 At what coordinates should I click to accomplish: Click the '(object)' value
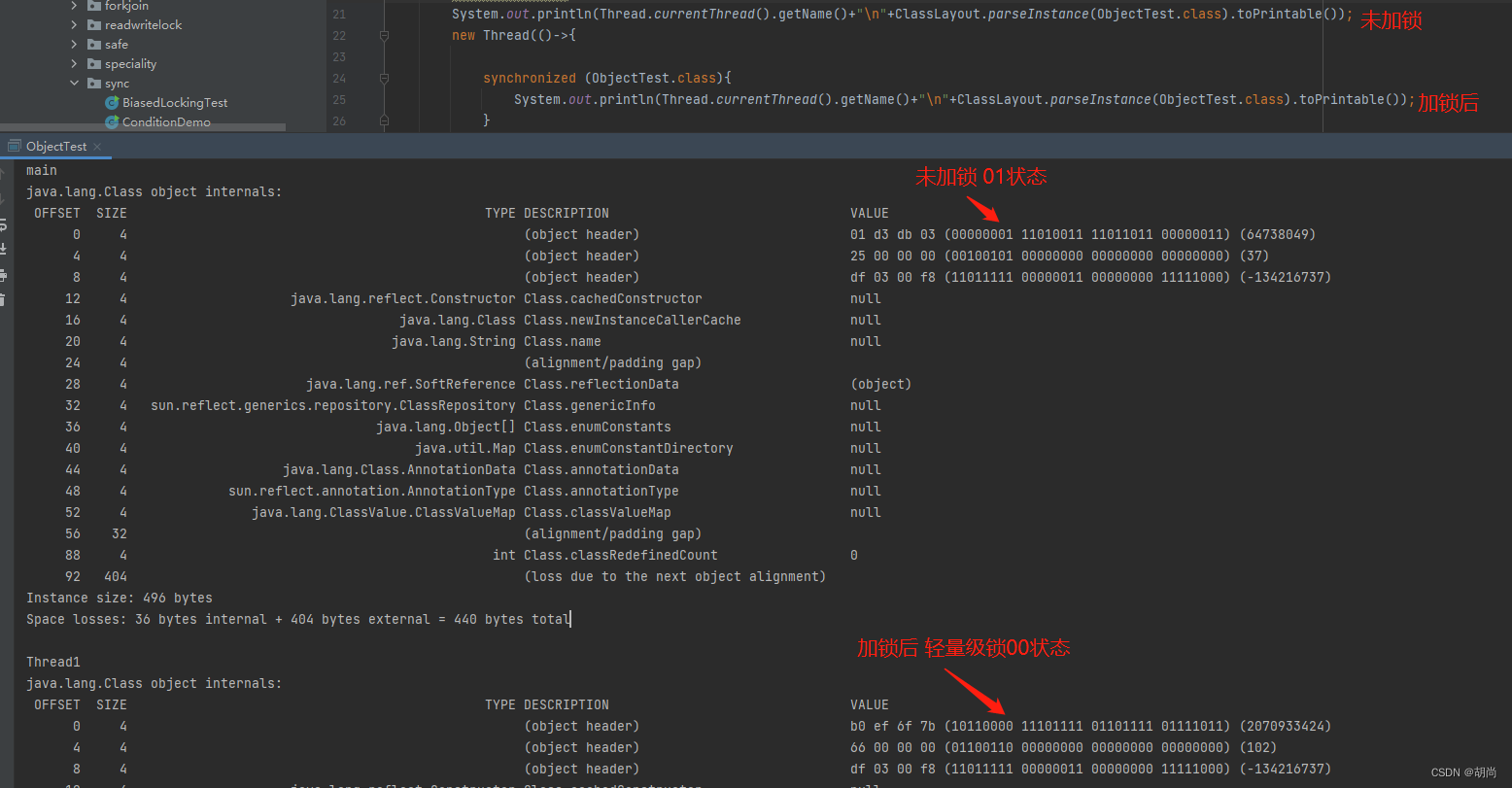point(881,384)
